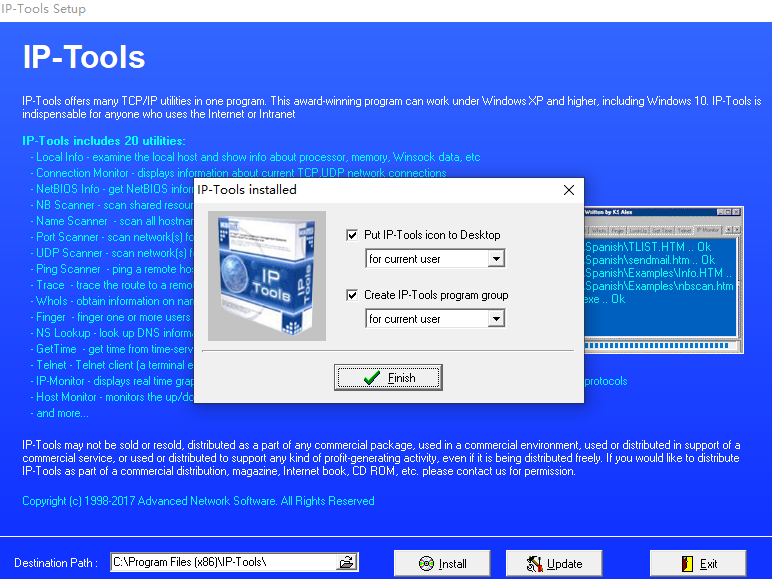Click the Update button

554,563
